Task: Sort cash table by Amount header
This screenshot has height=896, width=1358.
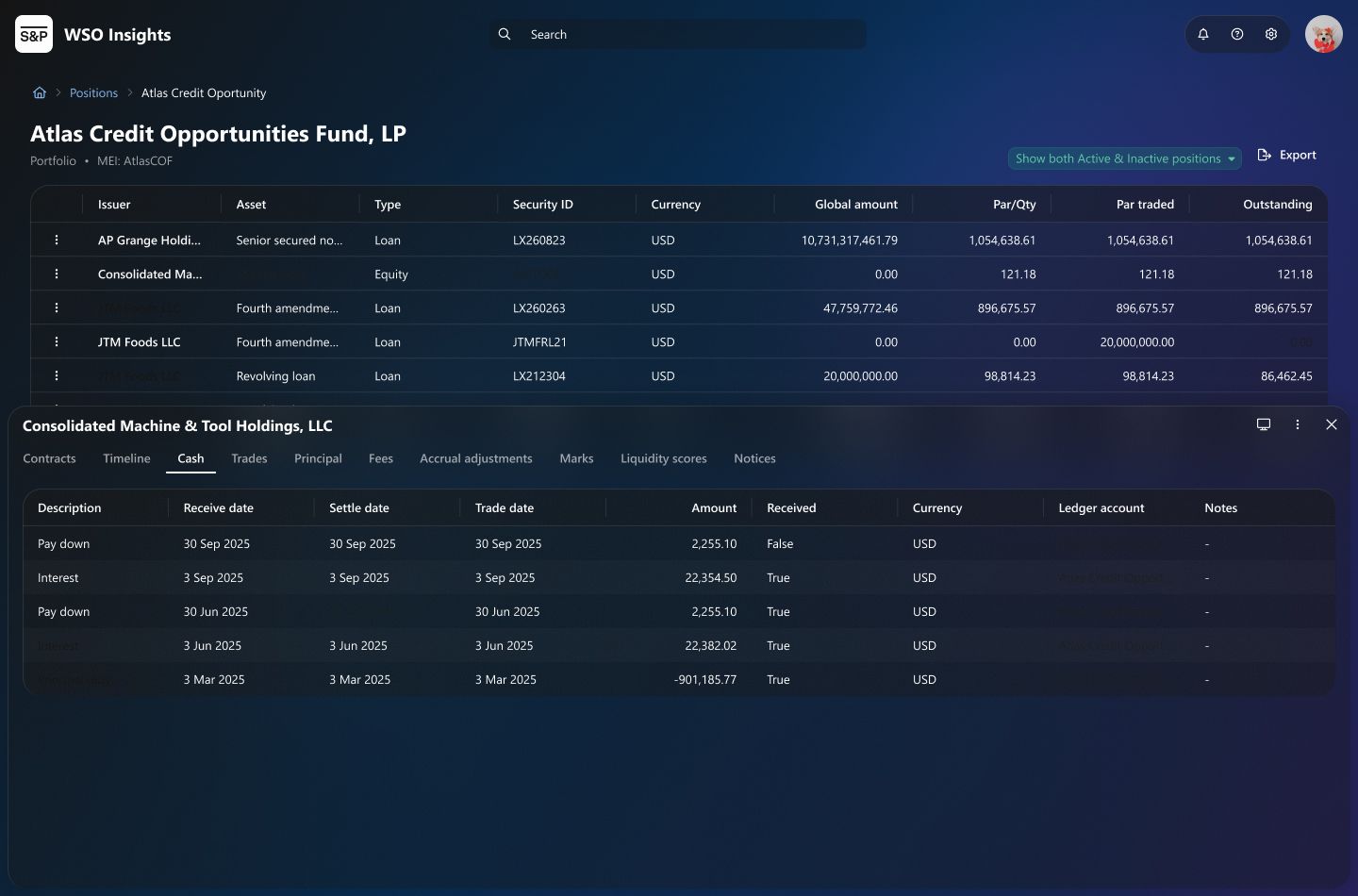Action: (x=714, y=507)
